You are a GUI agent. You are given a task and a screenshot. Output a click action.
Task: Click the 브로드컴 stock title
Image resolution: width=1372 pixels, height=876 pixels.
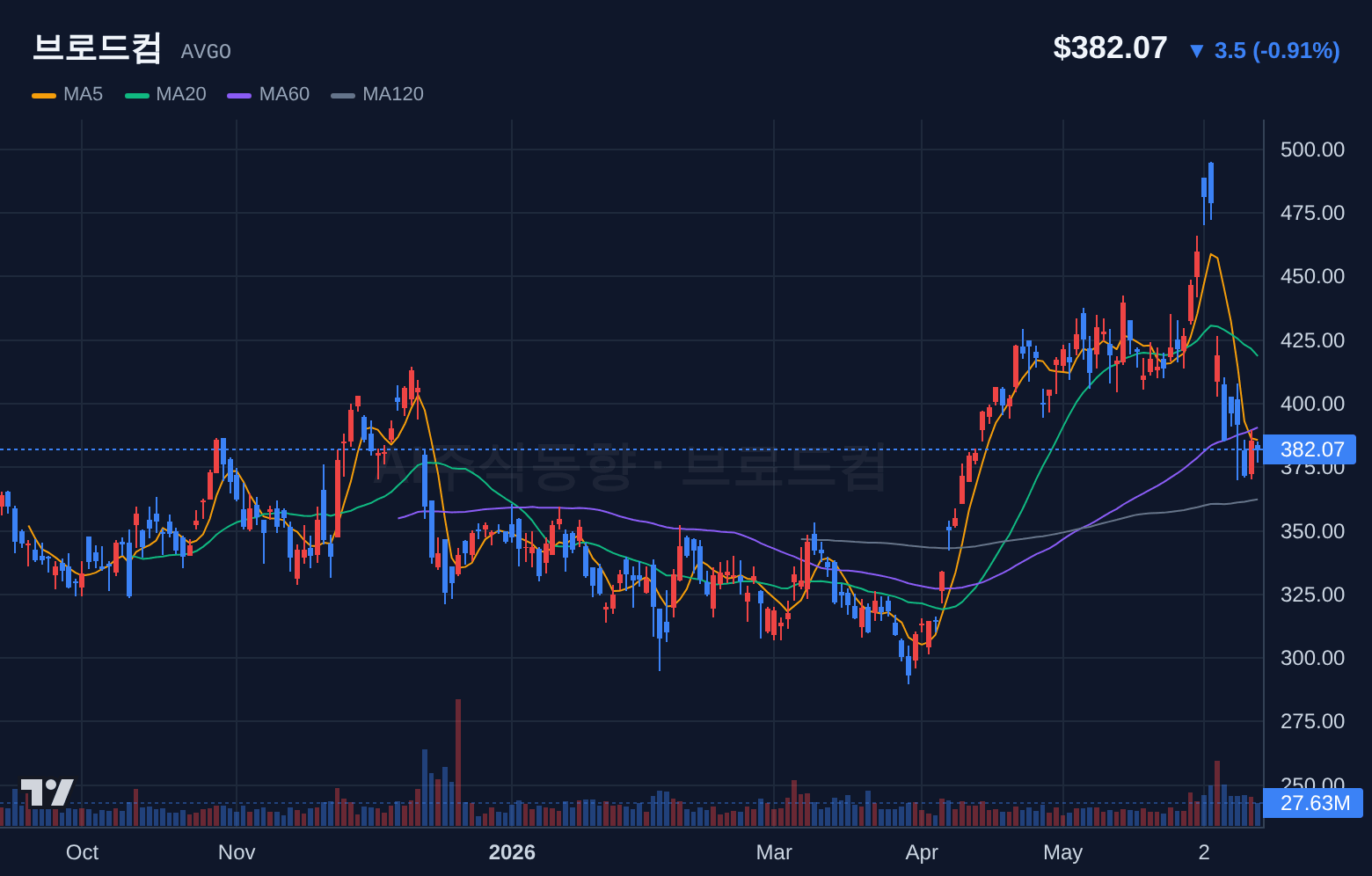[97, 47]
